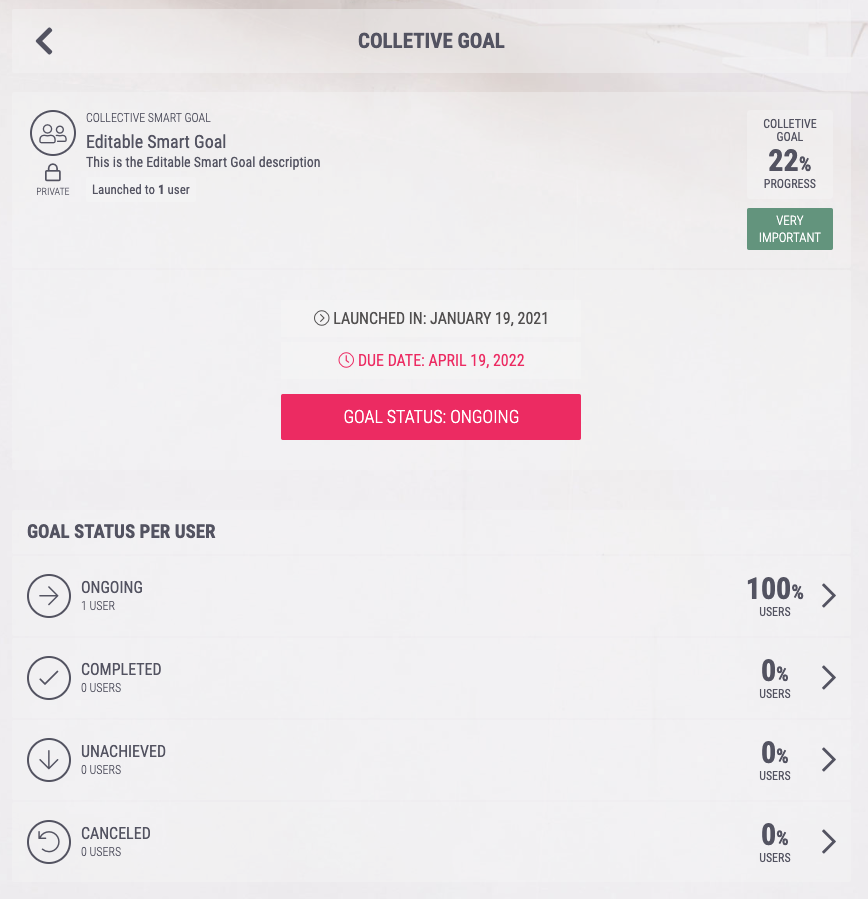Go back using the left arrow icon
Screen dimensions: 868x899
click(44, 41)
